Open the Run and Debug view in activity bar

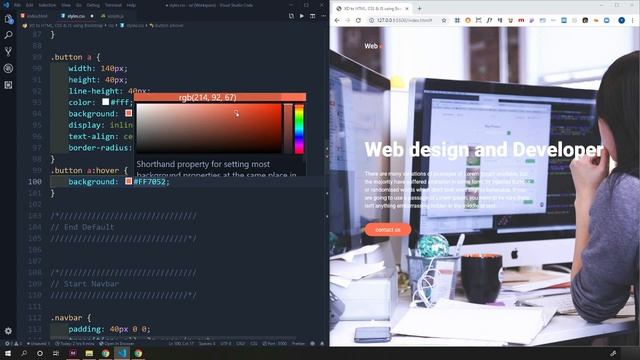coord(8,68)
